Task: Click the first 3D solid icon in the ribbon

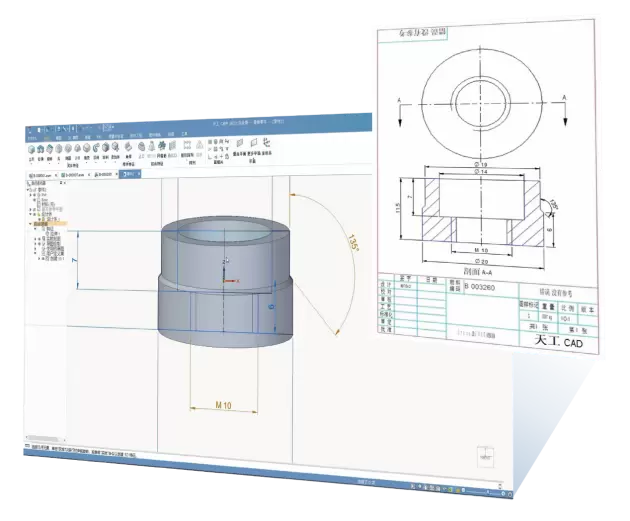Action: pos(31,149)
